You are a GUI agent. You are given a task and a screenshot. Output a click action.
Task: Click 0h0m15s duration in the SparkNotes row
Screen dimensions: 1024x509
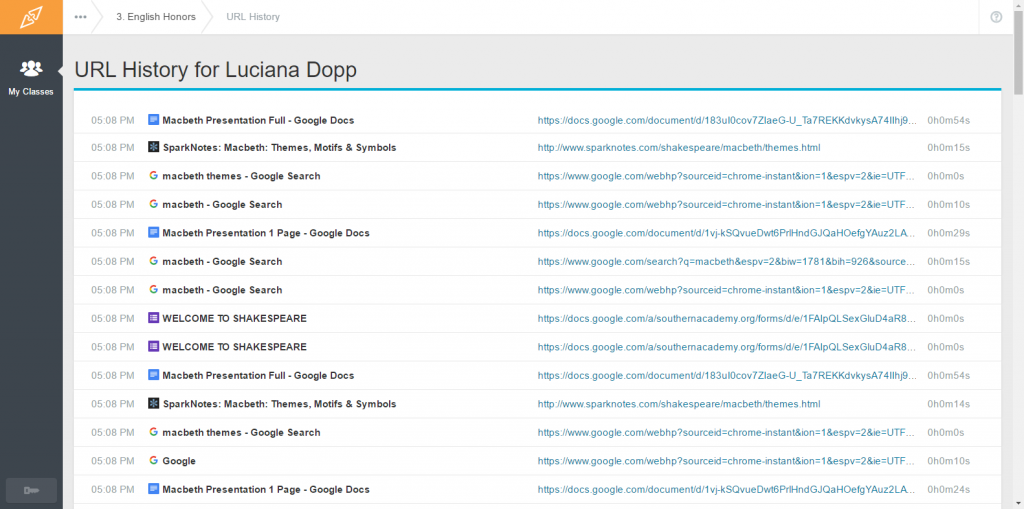(948, 148)
